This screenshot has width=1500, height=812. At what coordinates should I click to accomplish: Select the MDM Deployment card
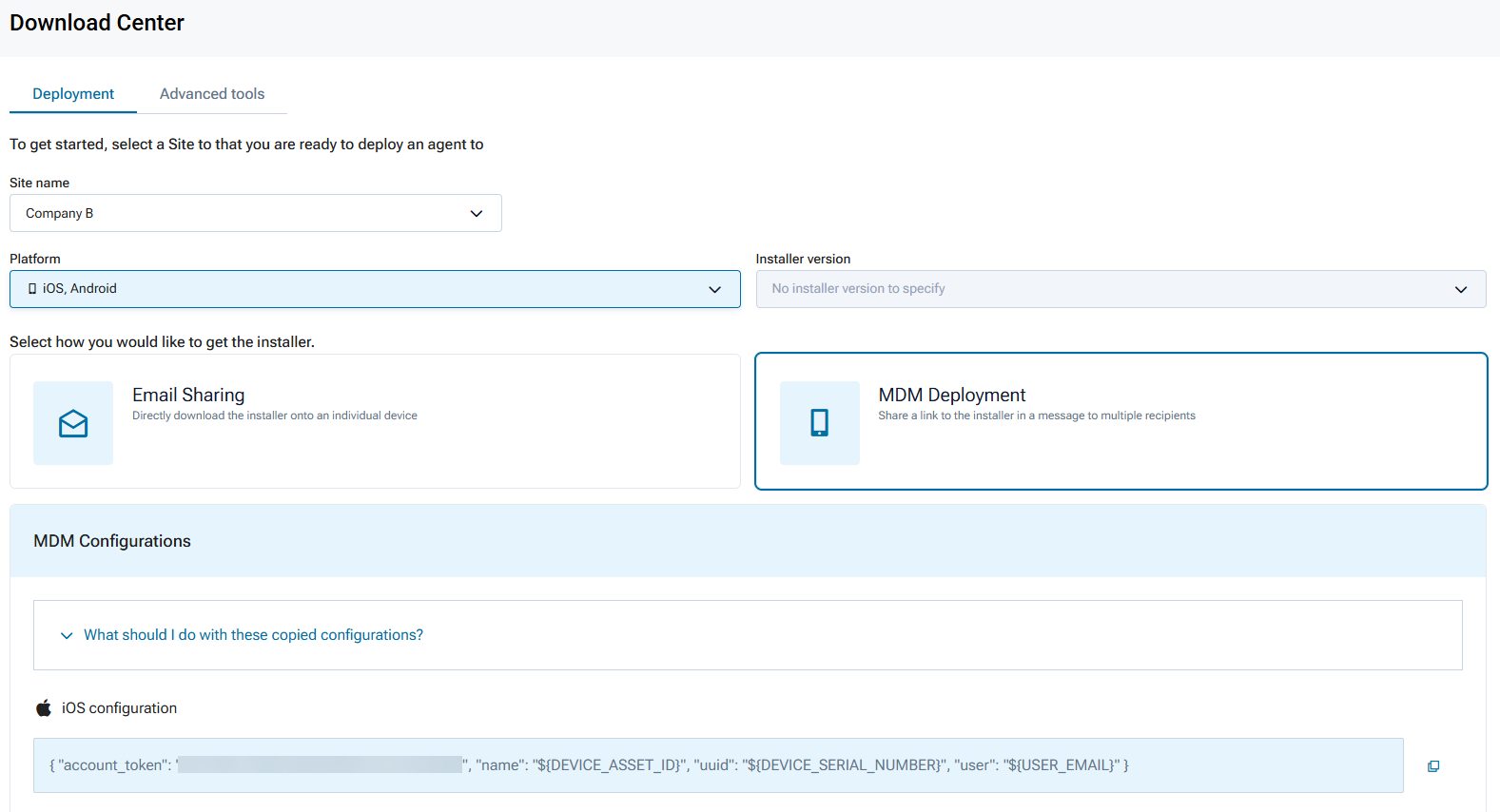(x=1120, y=421)
